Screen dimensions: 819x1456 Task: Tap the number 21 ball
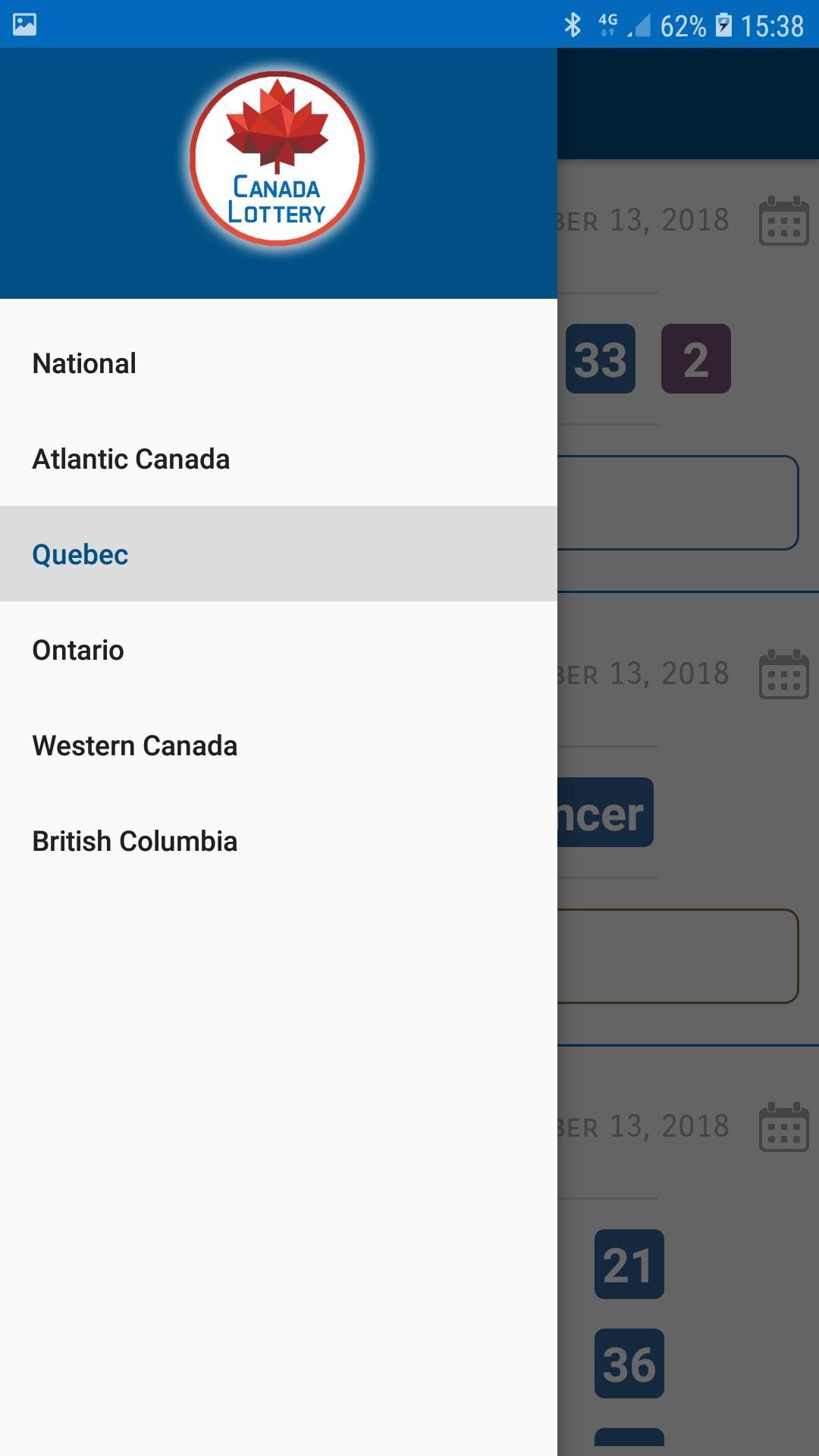[x=629, y=1264]
